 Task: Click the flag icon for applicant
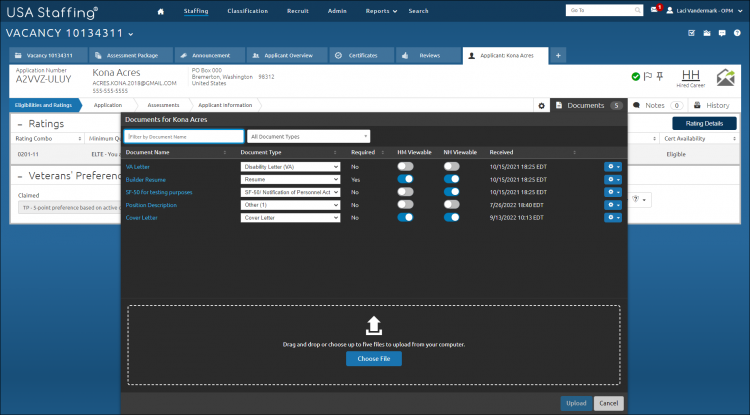point(648,76)
